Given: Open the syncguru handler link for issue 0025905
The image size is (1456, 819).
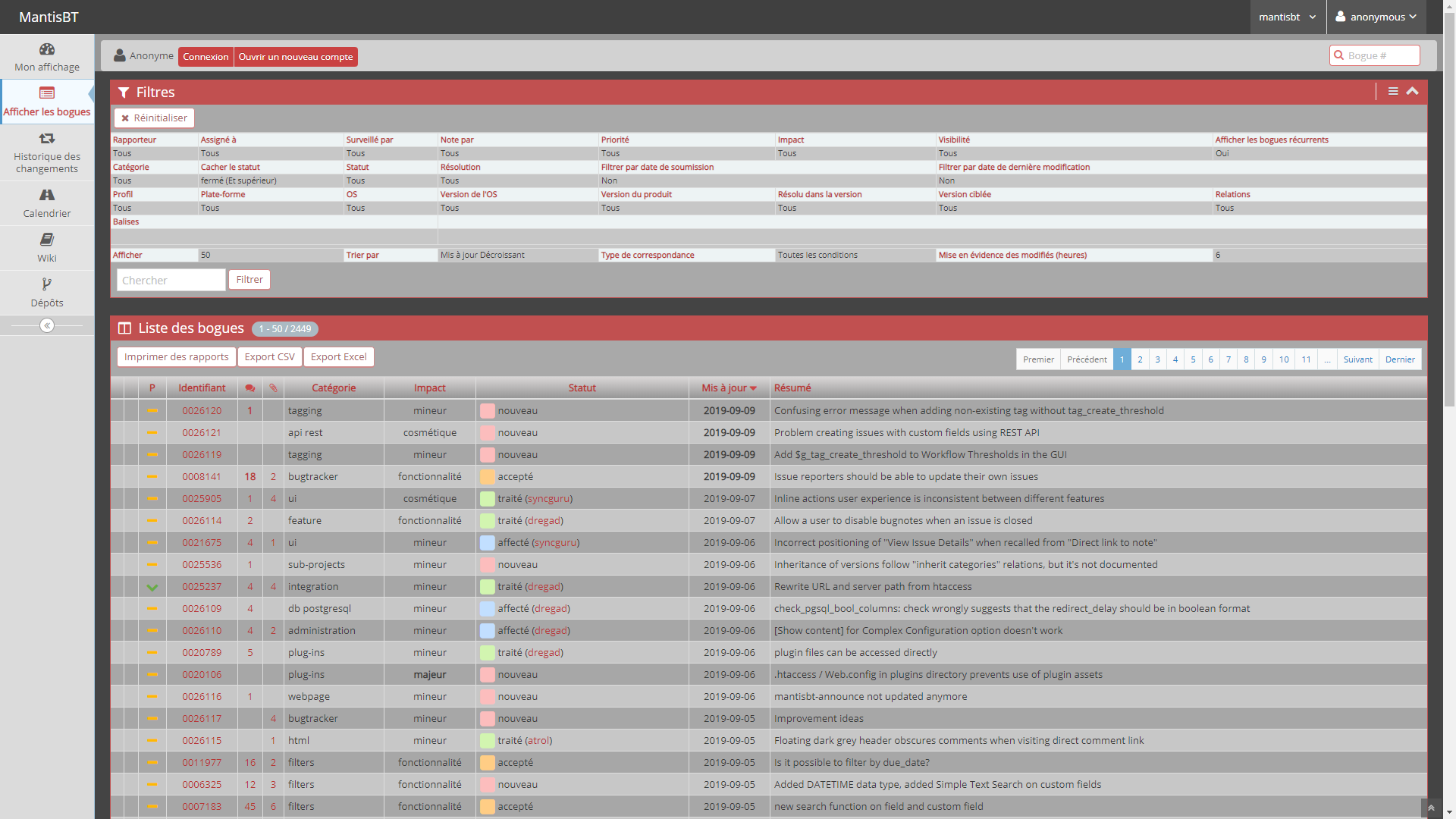Looking at the screenshot, I should click(549, 499).
